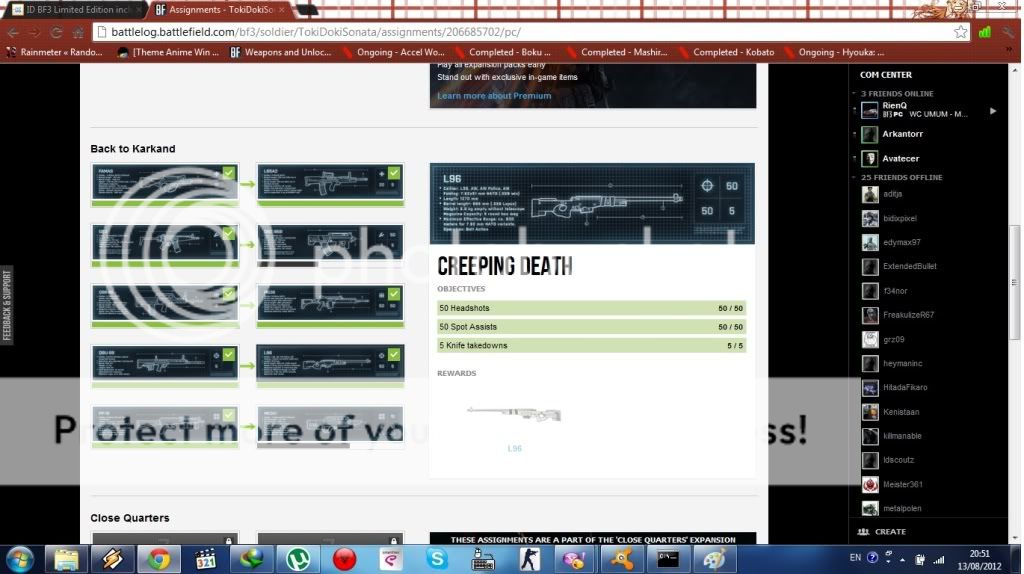Image resolution: width=1024 pixels, height=574 pixels.
Task: Click the browser Forward arrow
Action: click(x=34, y=32)
